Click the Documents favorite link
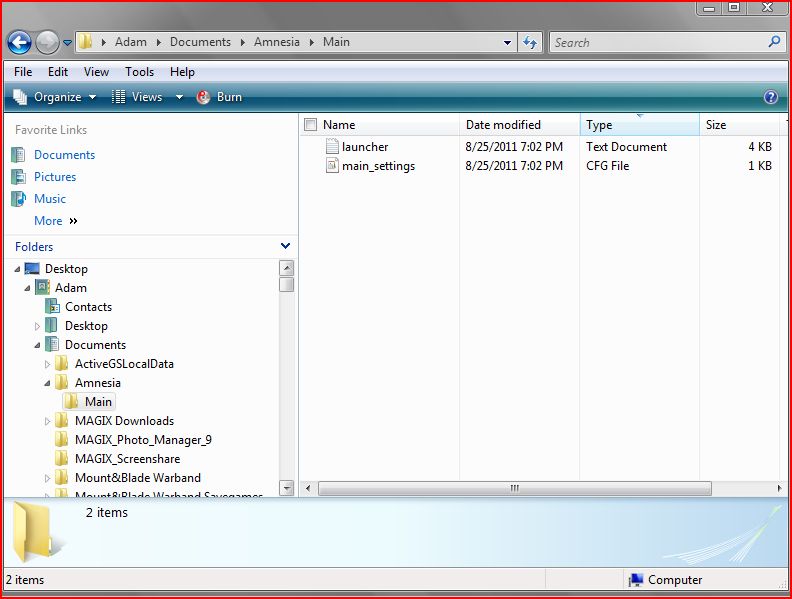 (64, 155)
